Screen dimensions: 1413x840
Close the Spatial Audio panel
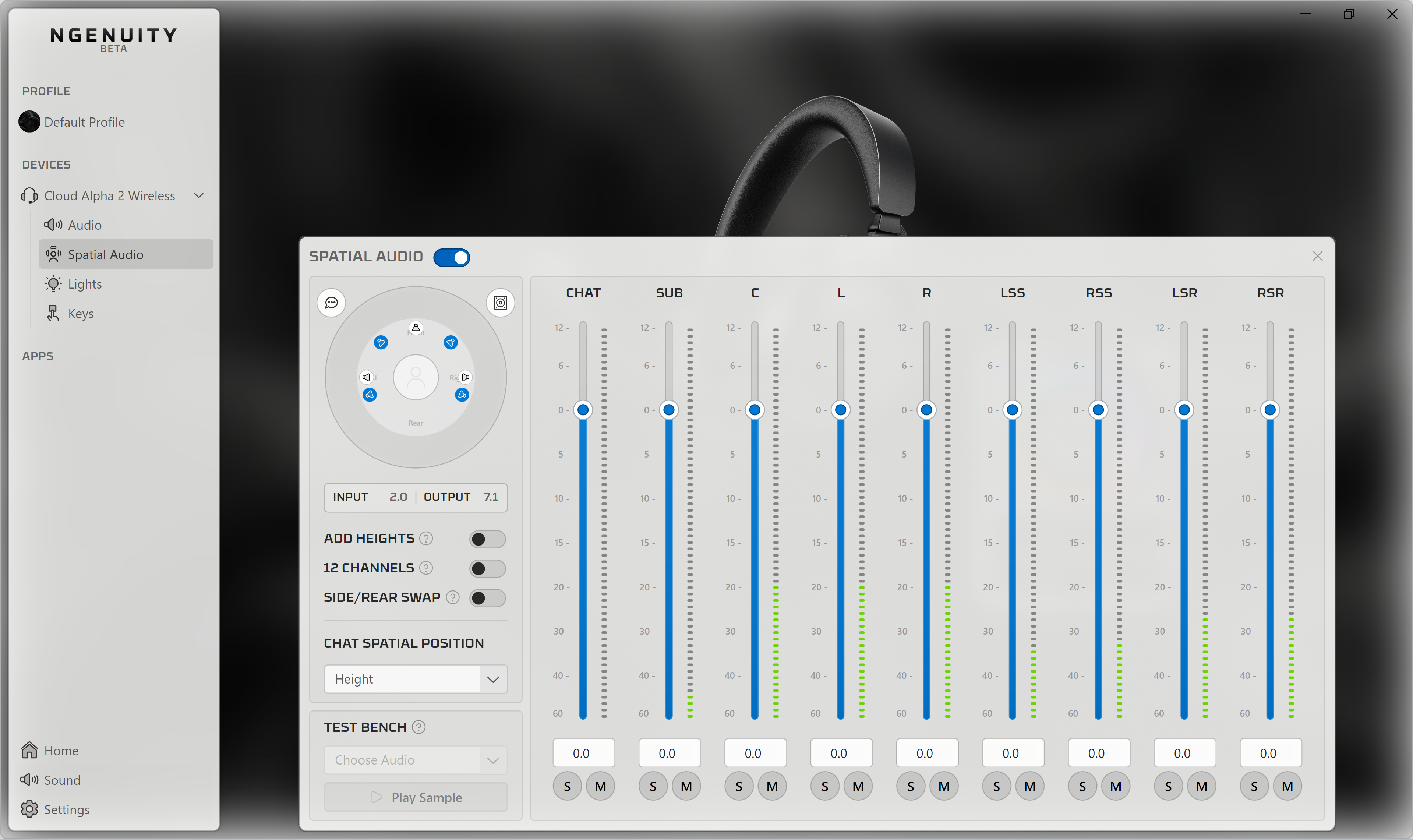click(1317, 256)
